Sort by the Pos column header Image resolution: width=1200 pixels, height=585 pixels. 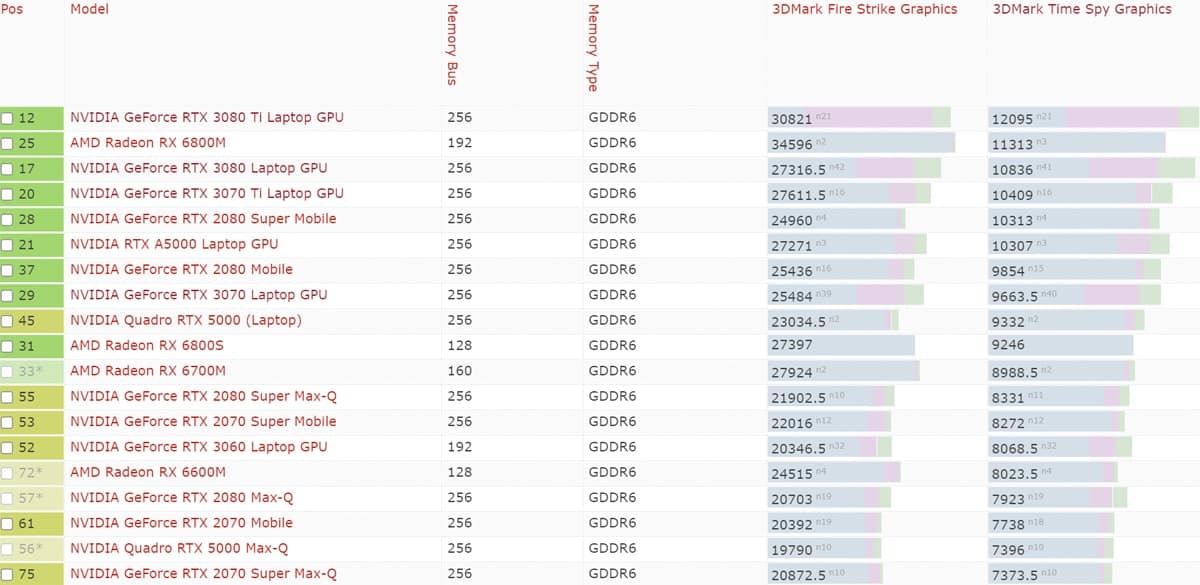11,9
